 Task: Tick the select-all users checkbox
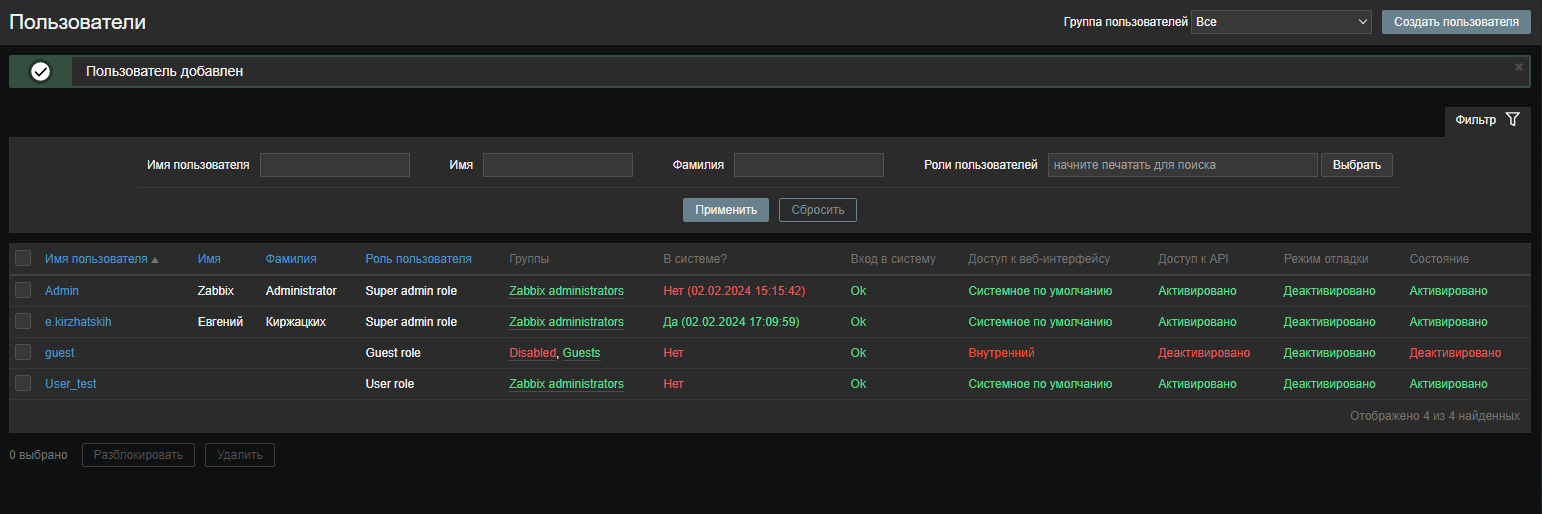point(23,259)
